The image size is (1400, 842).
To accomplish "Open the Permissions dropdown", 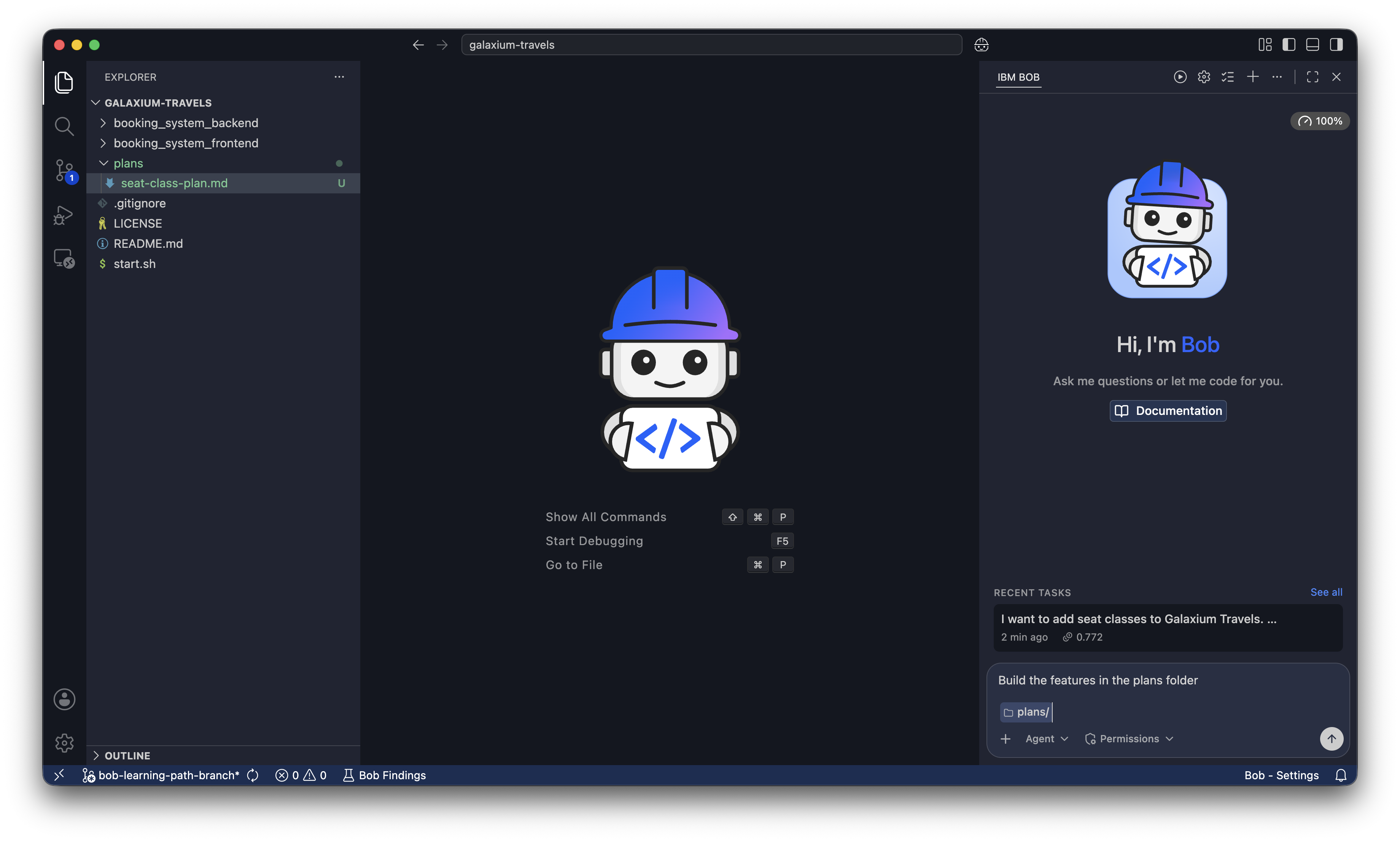I will [1129, 739].
